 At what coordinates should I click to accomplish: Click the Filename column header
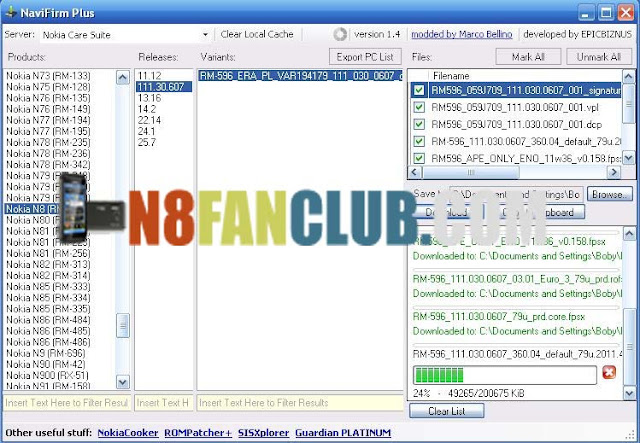525,76
